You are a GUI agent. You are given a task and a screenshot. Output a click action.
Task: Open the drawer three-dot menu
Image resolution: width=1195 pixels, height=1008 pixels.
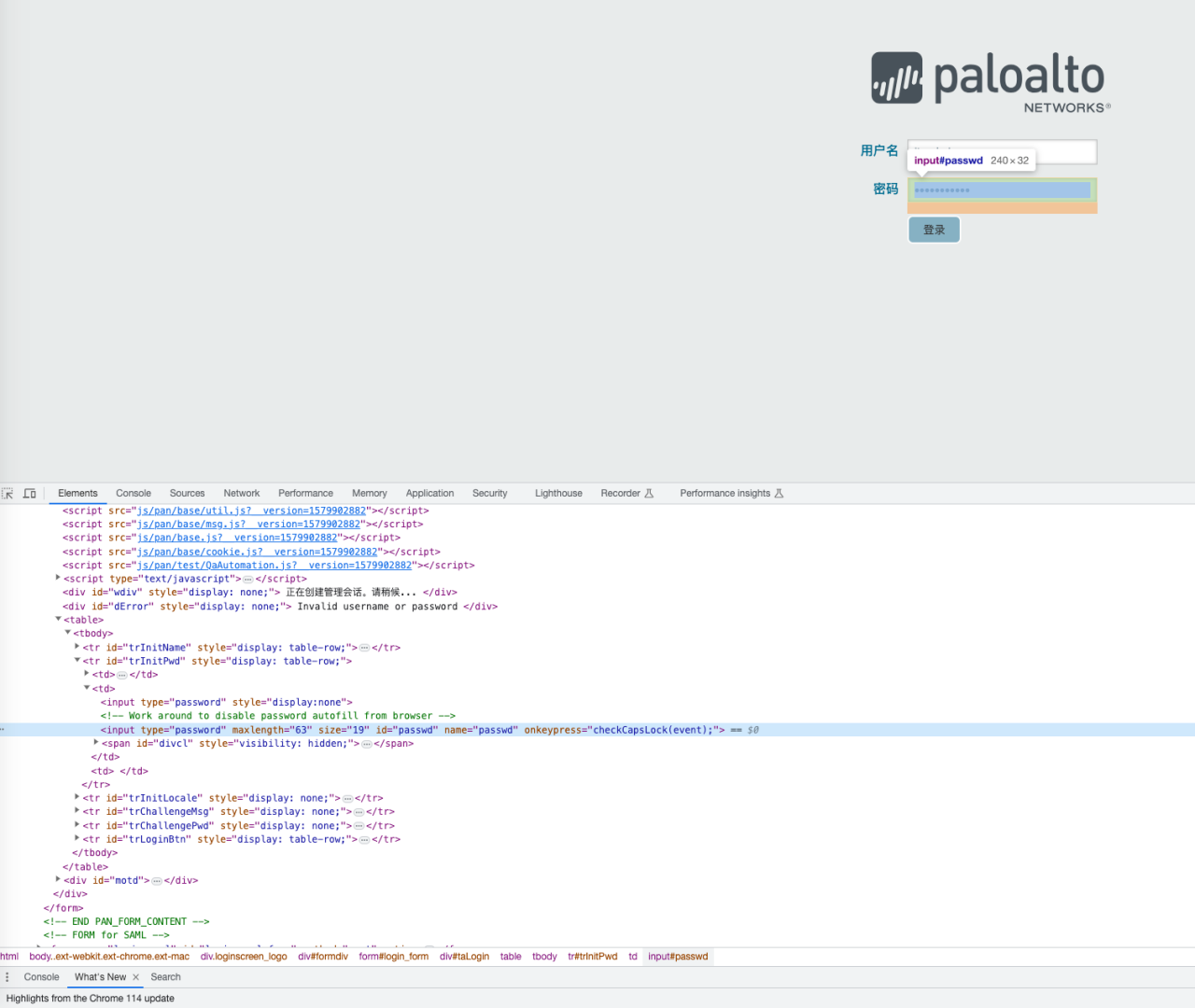7,977
